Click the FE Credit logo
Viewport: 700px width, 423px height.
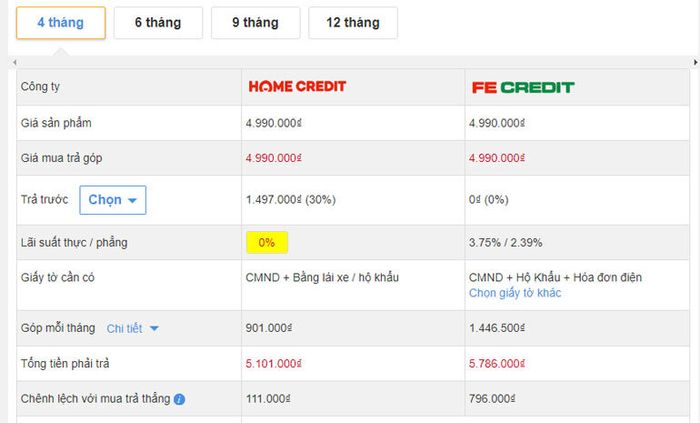pyautogui.click(x=523, y=87)
